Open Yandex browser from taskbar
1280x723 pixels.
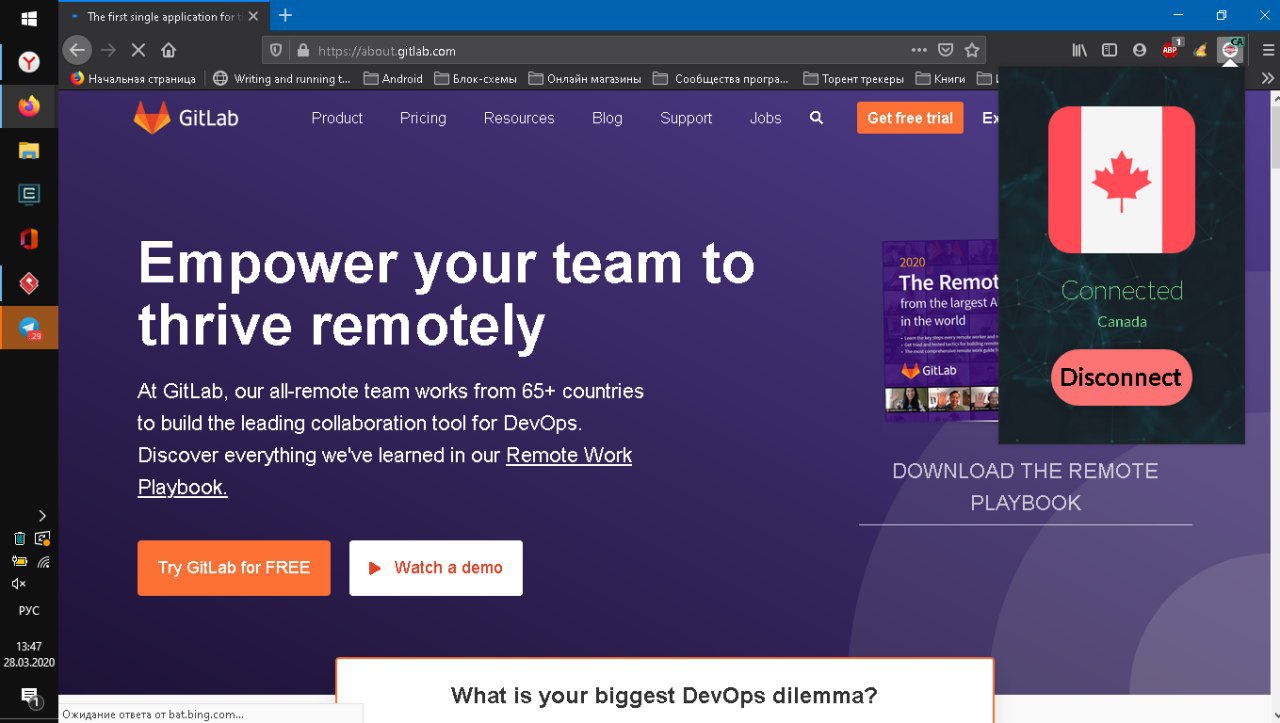29,63
